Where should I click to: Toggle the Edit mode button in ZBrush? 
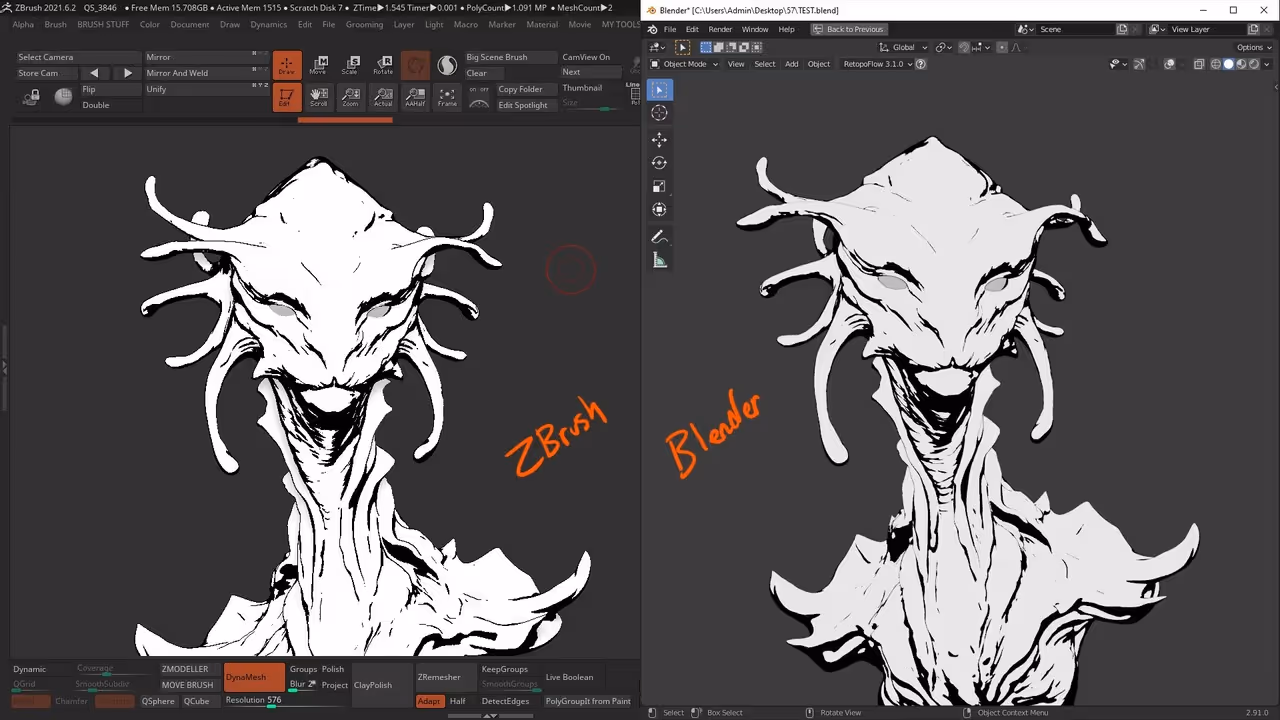(x=286, y=97)
